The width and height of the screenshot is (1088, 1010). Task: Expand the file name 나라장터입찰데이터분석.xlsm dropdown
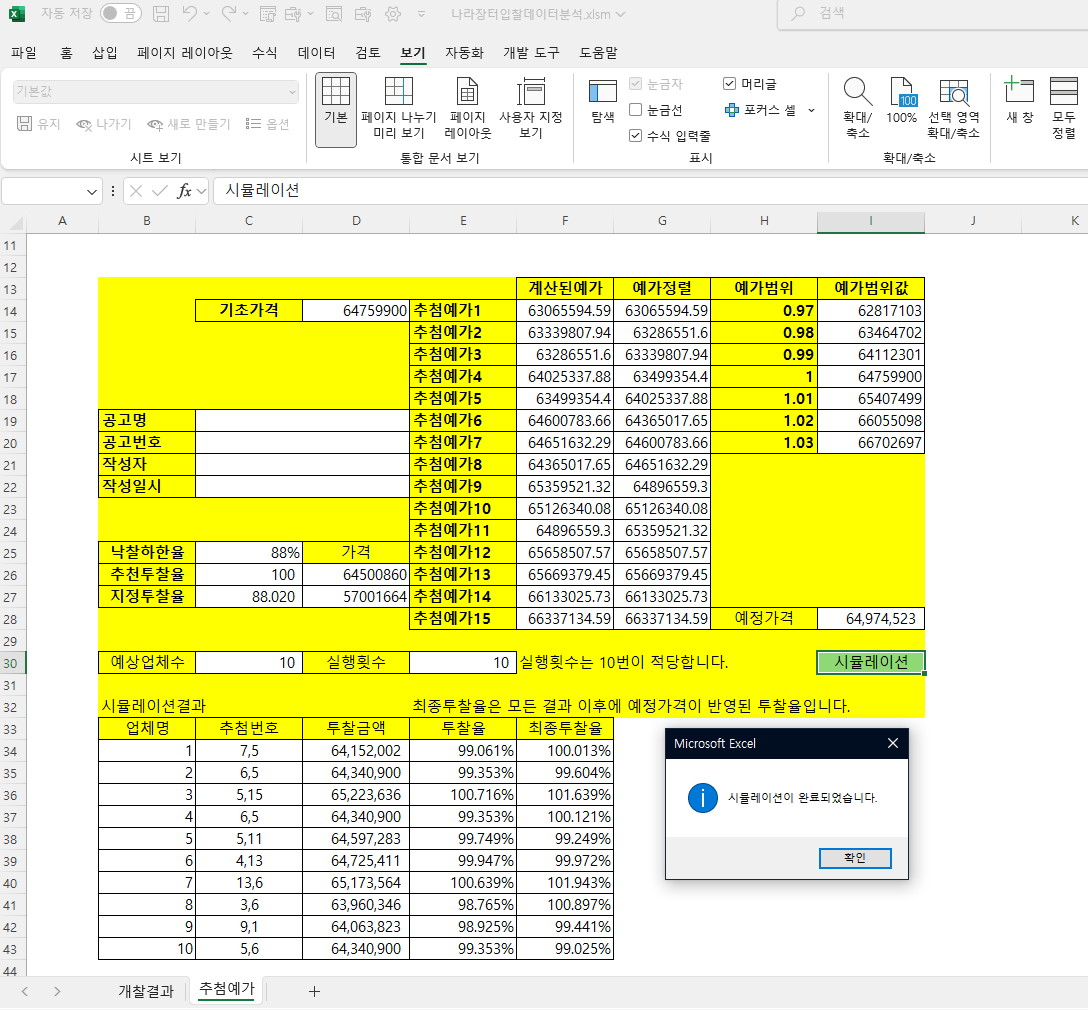[620, 14]
